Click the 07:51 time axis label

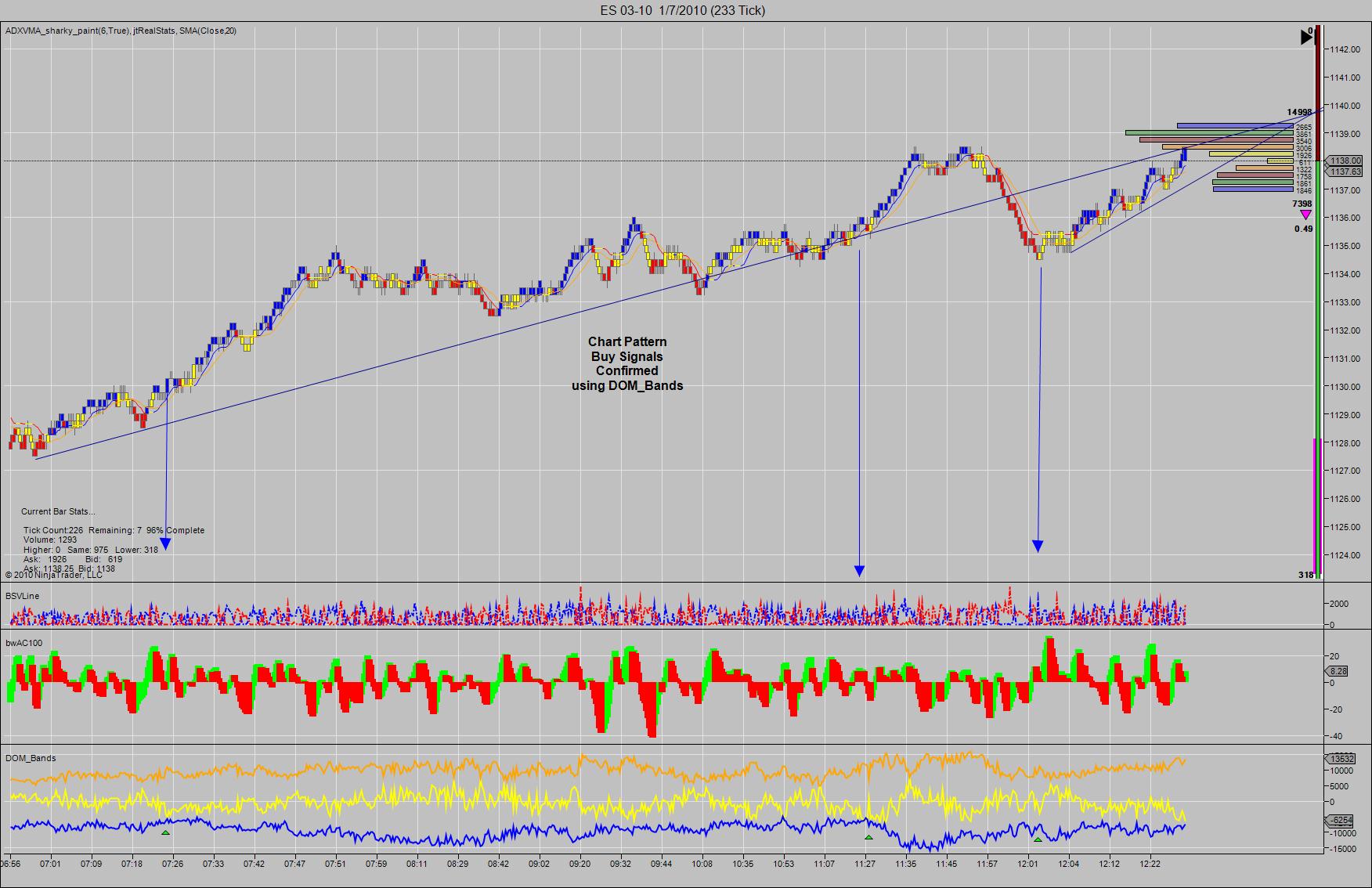tap(335, 865)
